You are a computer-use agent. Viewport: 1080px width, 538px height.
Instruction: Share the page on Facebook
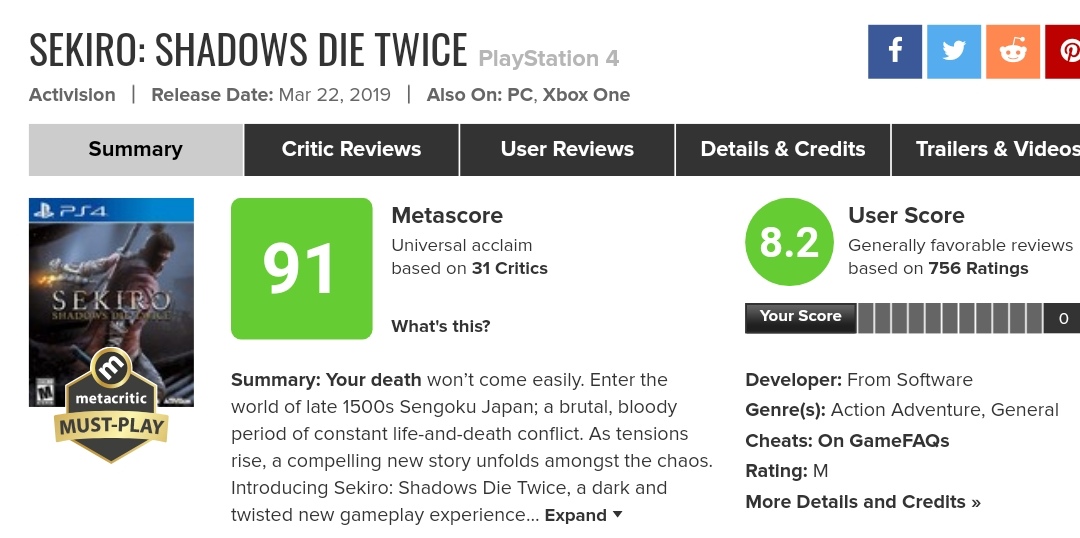895,51
